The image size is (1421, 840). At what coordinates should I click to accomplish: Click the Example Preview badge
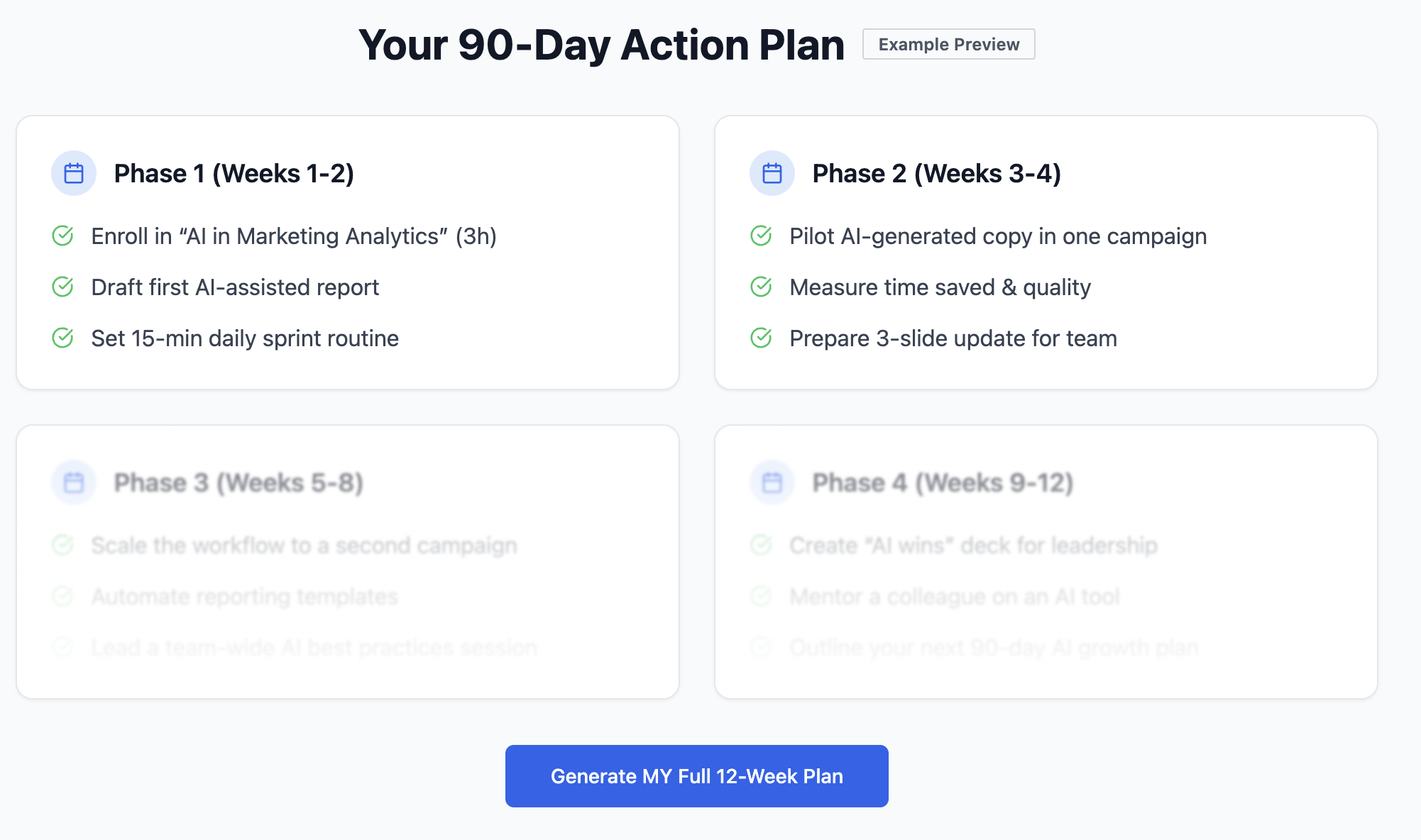pyautogui.click(x=948, y=44)
